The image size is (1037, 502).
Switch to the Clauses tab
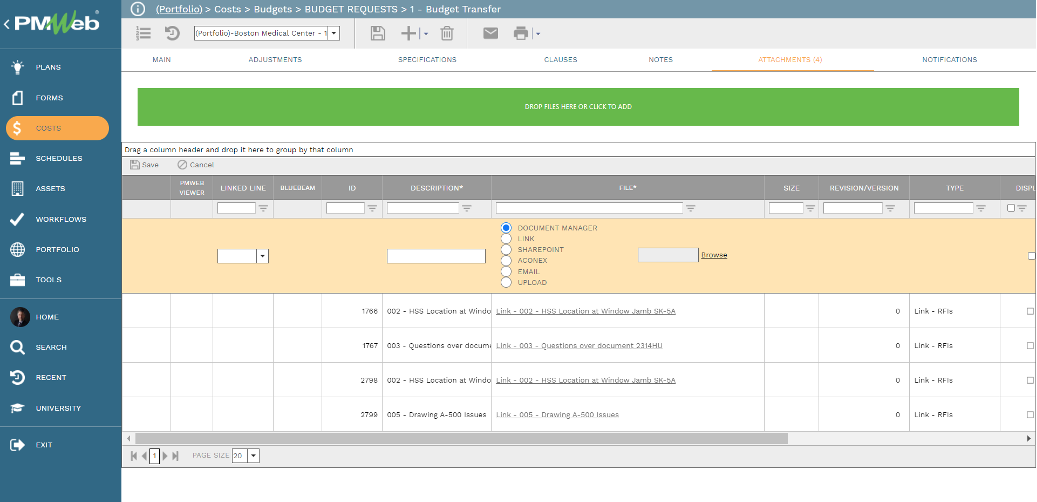coord(561,60)
